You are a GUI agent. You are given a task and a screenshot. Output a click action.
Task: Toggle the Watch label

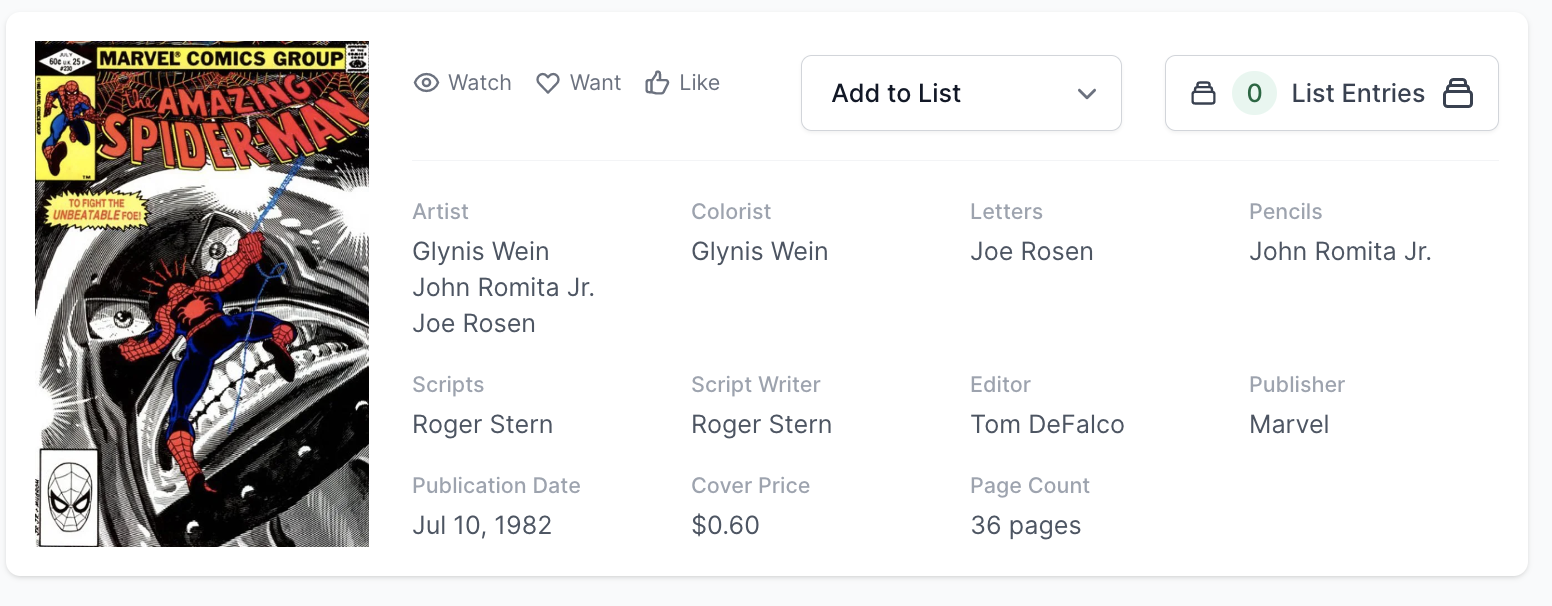tap(480, 83)
